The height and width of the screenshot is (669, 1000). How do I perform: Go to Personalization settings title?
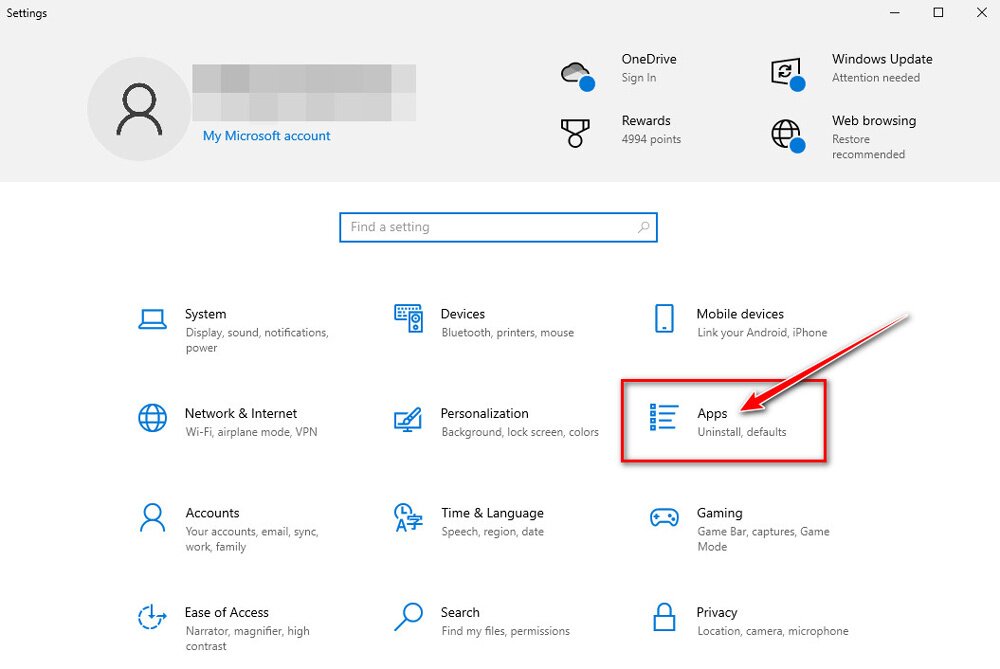click(485, 413)
